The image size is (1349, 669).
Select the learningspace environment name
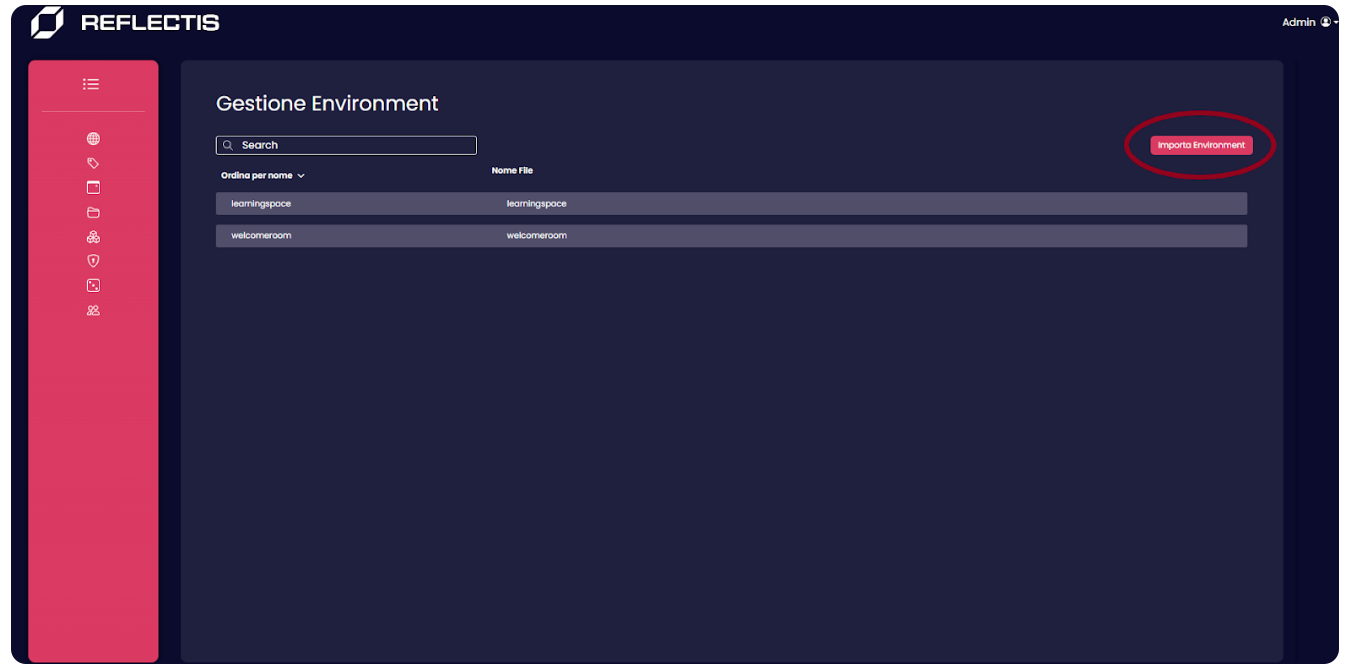(x=260, y=204)
